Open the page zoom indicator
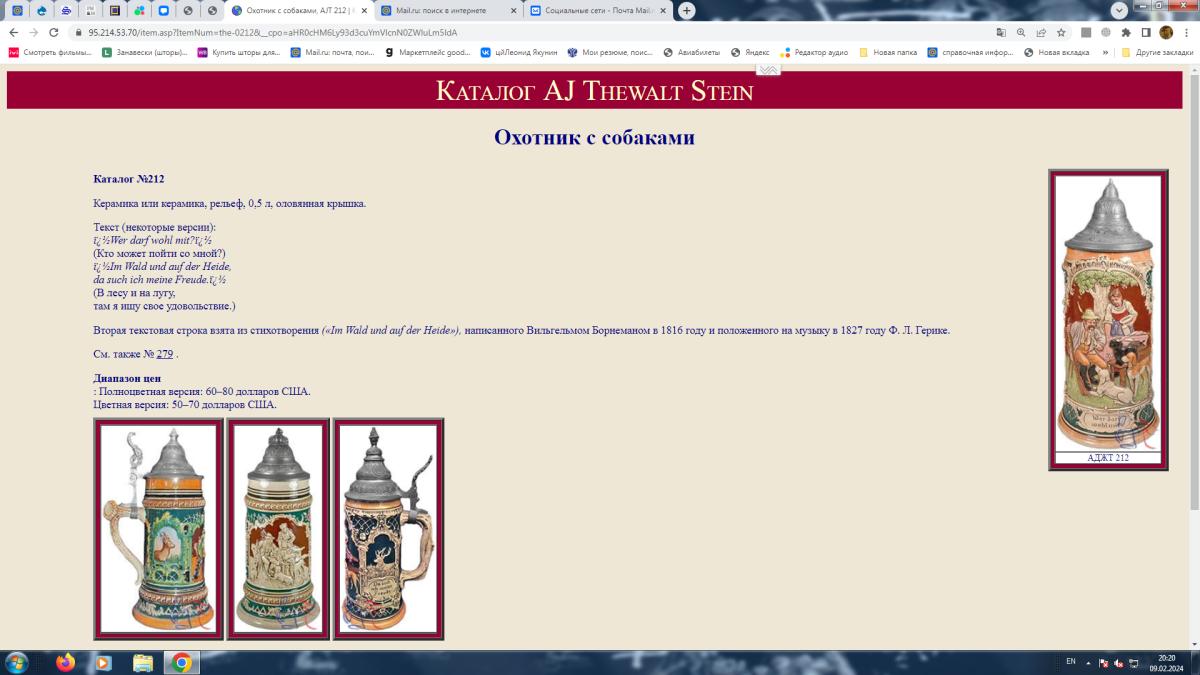This screenshot has width=1200, height=675. tap(1021, 32)
